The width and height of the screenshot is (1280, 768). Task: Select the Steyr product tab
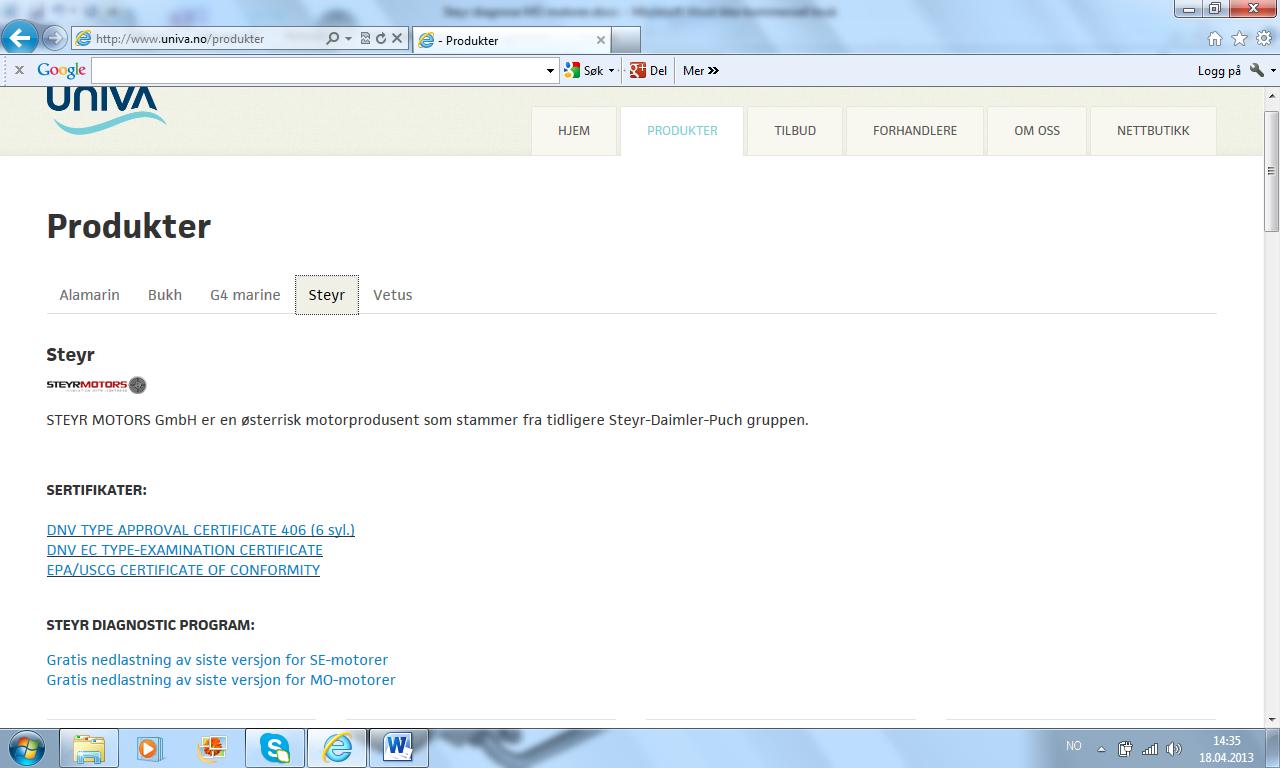(327, 295)
